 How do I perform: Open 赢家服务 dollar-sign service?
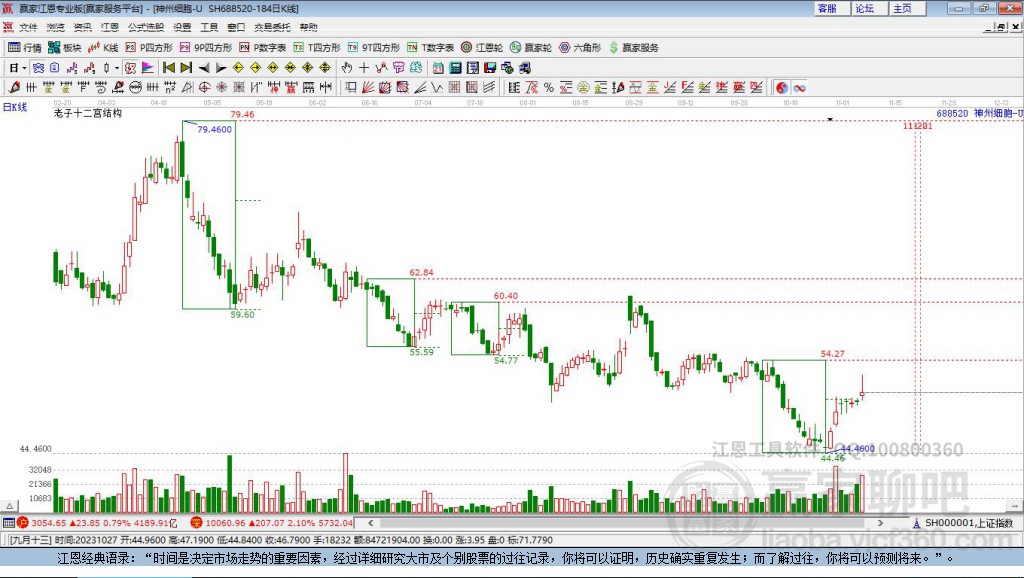point(633,48)
